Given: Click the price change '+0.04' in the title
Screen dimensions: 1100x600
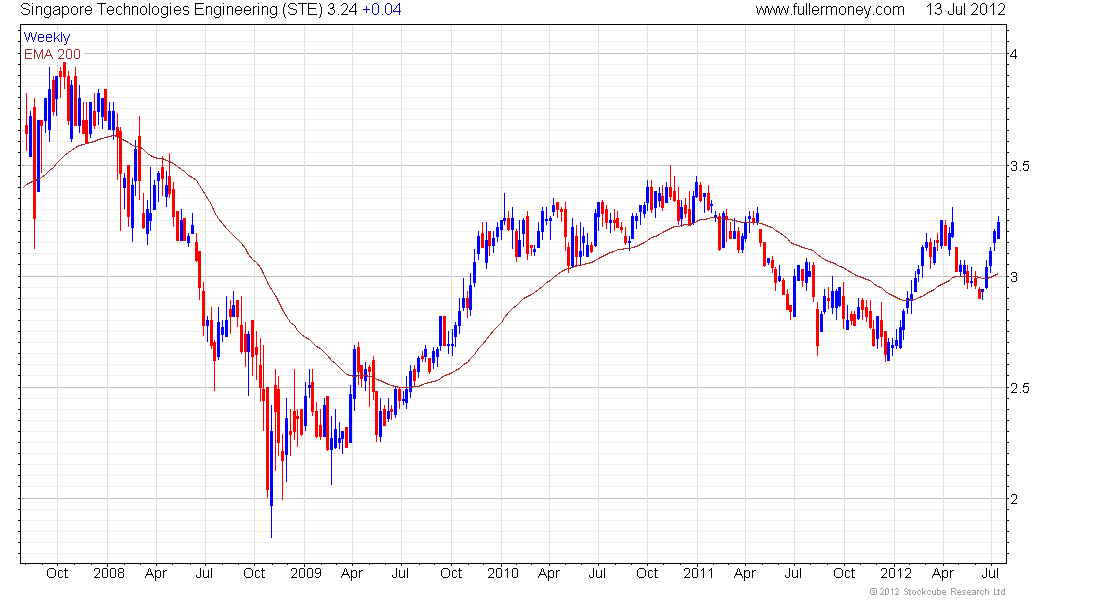Looking at the screenshot, I should click(382, 10).
